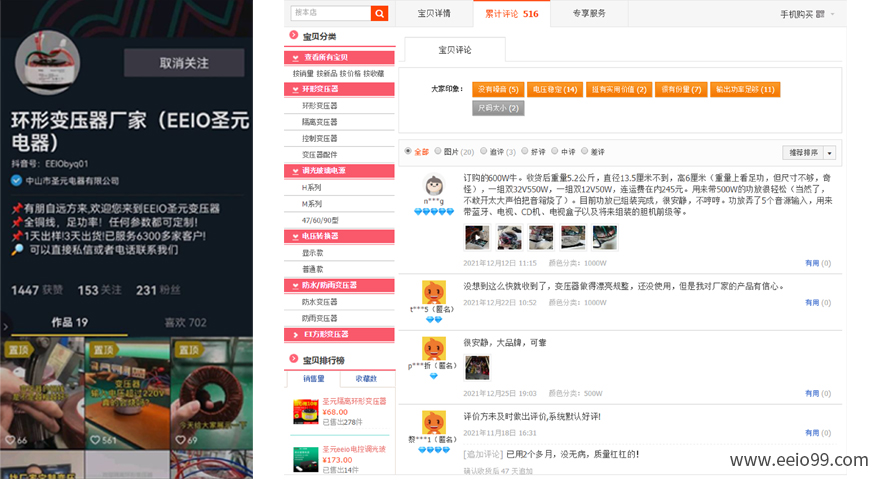Open first review photo thumbnail

tap(477, 237)
